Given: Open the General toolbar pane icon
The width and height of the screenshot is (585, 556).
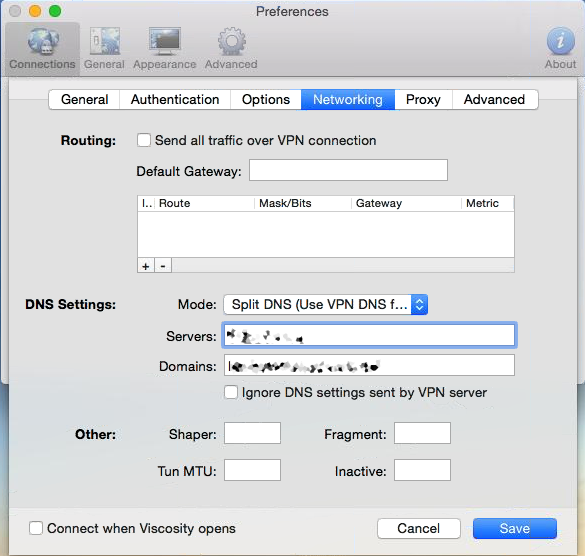Looking at the screenshot, I should pyautogui.click(x=104, y=49).
